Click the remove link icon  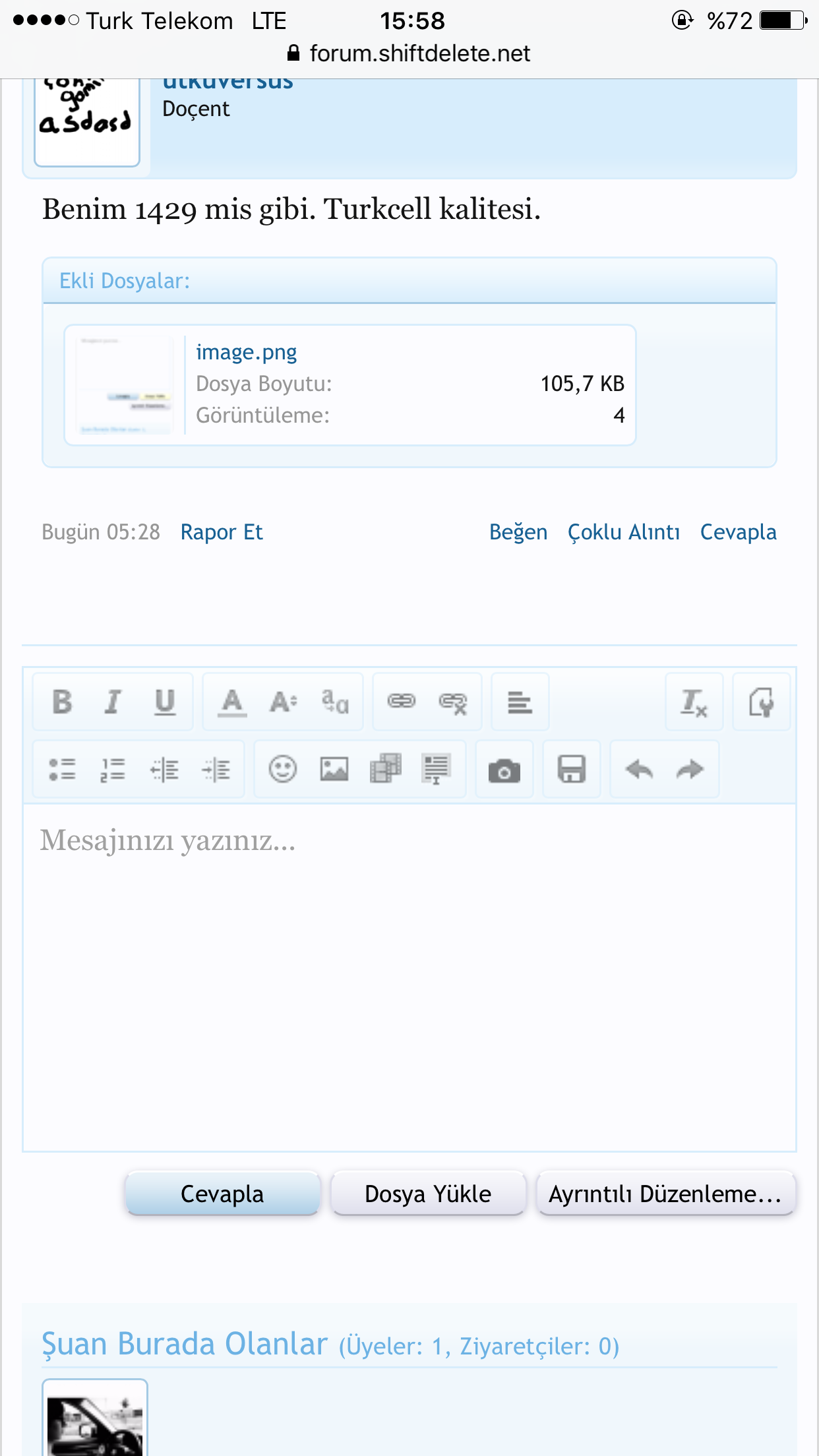pyautogui.click(x=453, y=702)
